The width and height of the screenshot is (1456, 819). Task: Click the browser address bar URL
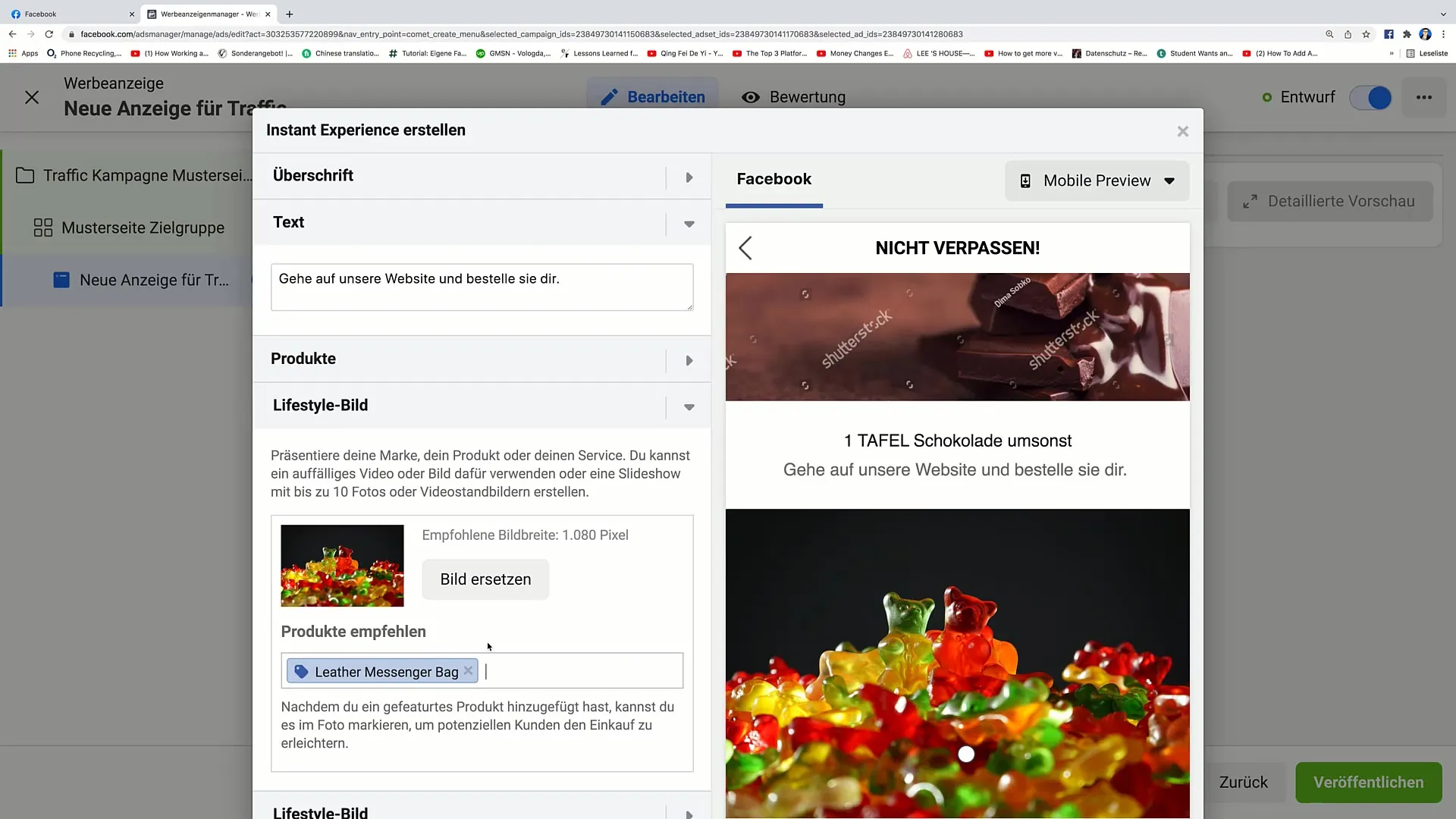[522, 34]
